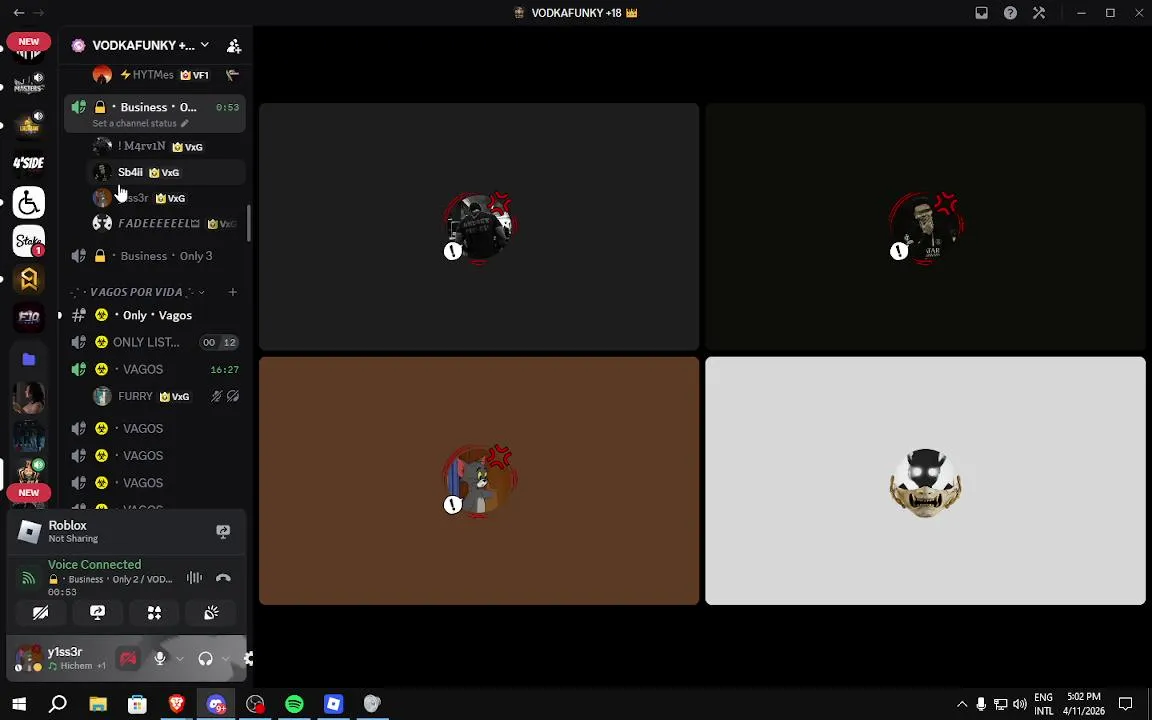The width and height of the screenshot is (1152, 720).
Task: Open Roblox from taskbar
Action: [334, 704]
